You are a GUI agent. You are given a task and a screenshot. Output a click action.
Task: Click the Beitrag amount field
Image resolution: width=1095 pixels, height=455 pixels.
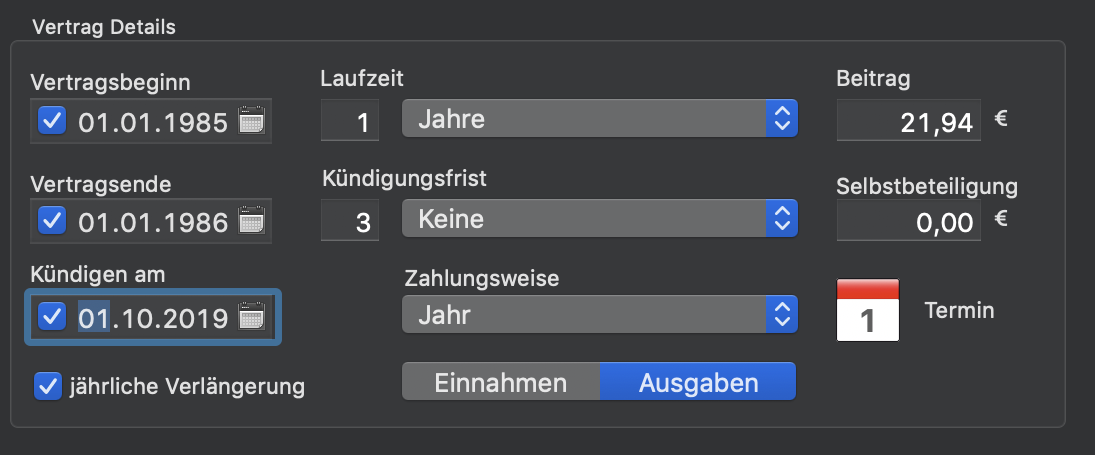(909, 121)
